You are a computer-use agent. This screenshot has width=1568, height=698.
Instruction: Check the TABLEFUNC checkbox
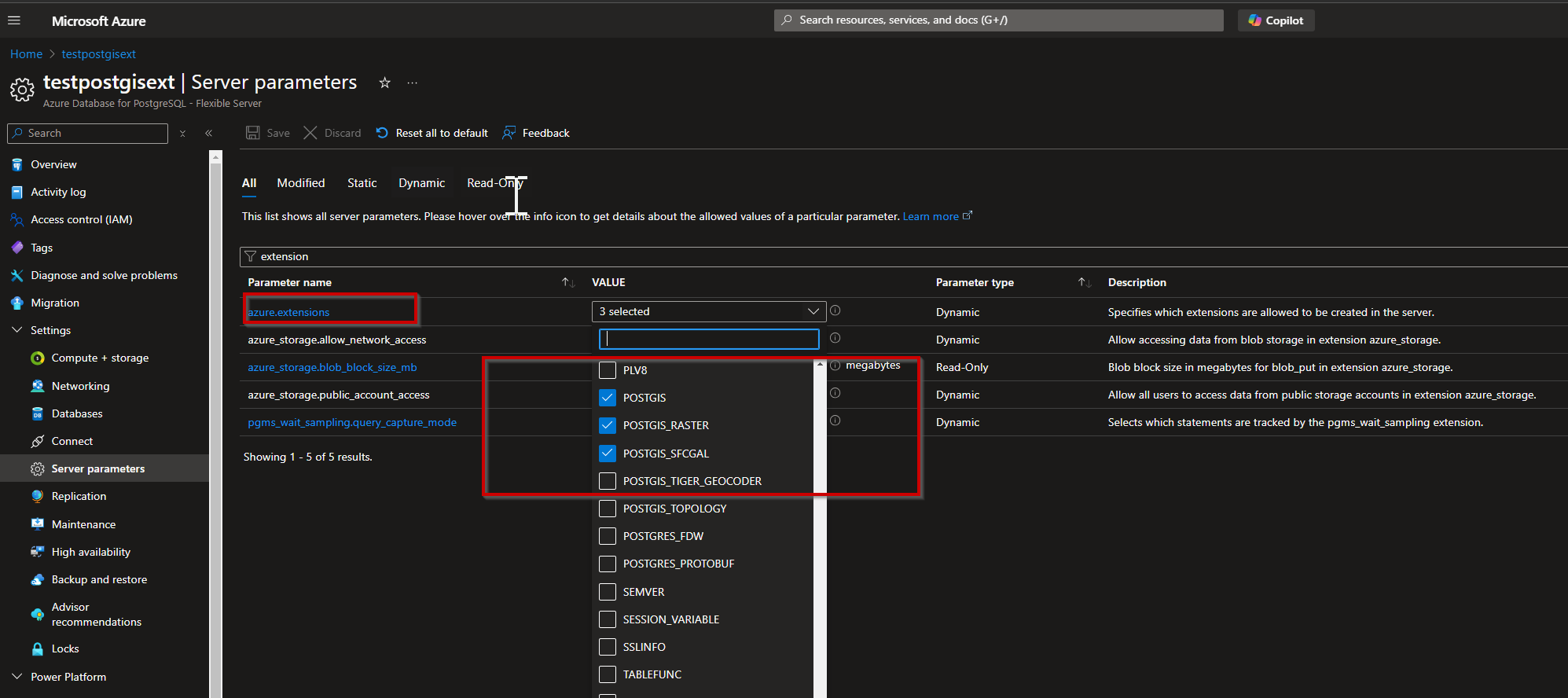608,674
